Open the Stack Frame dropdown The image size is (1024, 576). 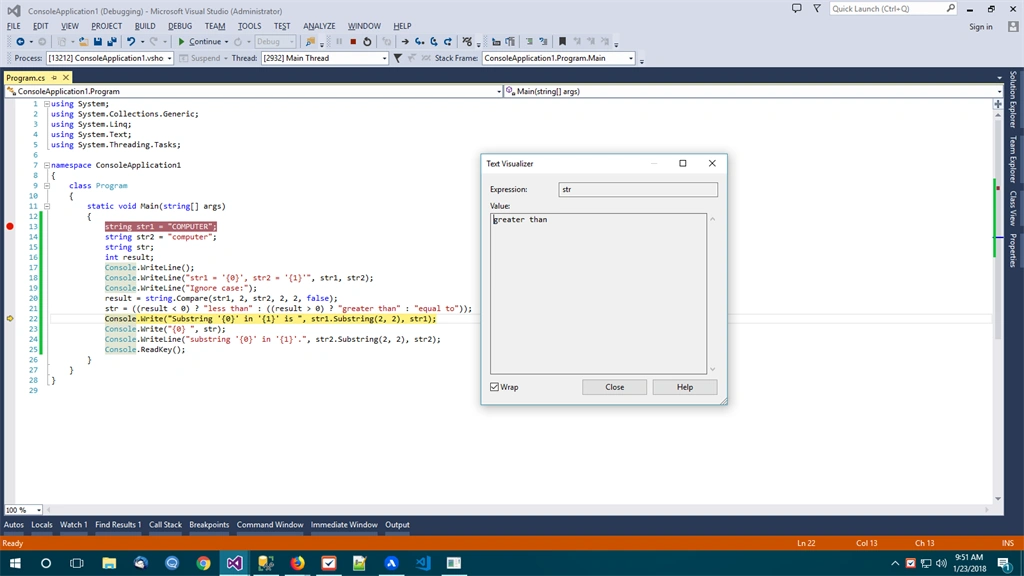pyautogui.click(x=630, y=58)
